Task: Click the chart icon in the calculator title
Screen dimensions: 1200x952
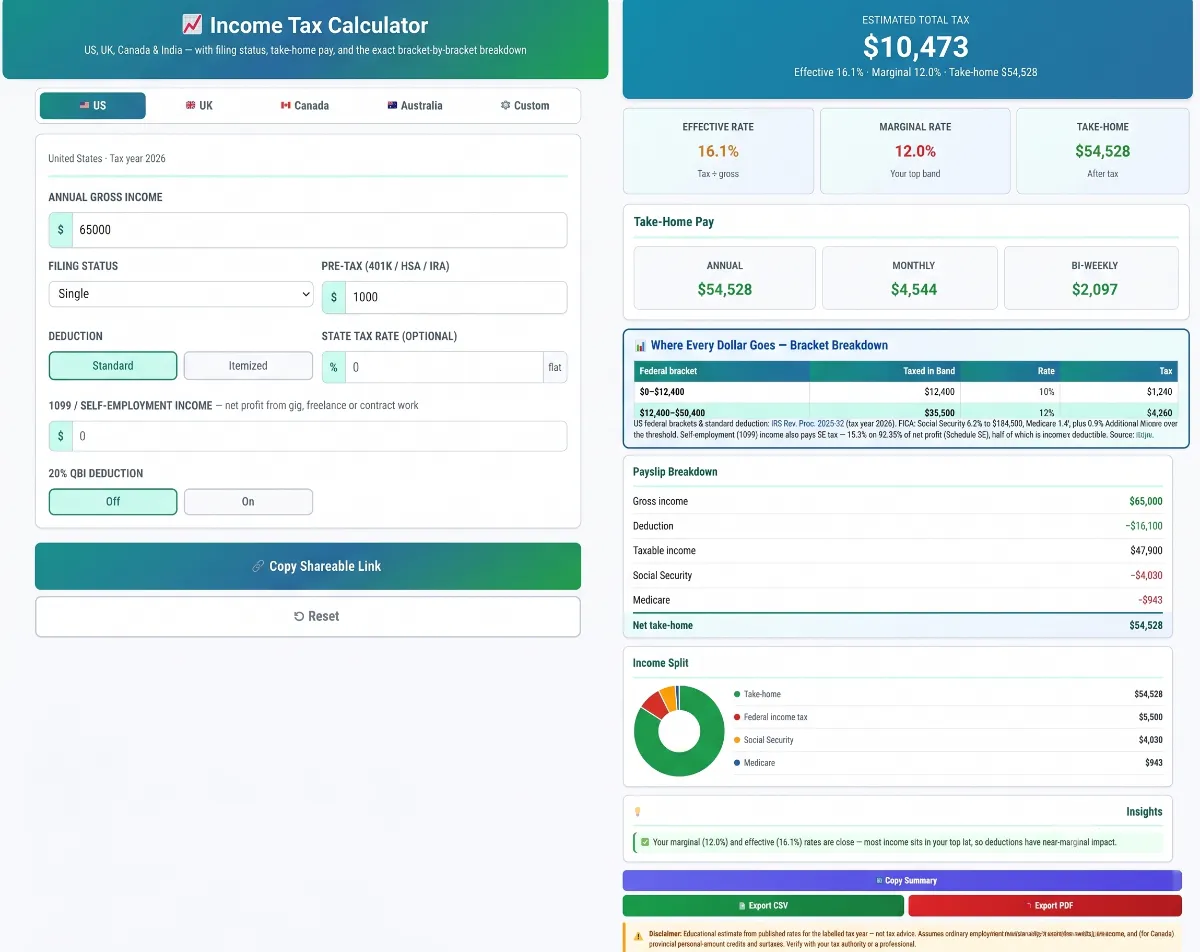Action: tap(192, 26)
